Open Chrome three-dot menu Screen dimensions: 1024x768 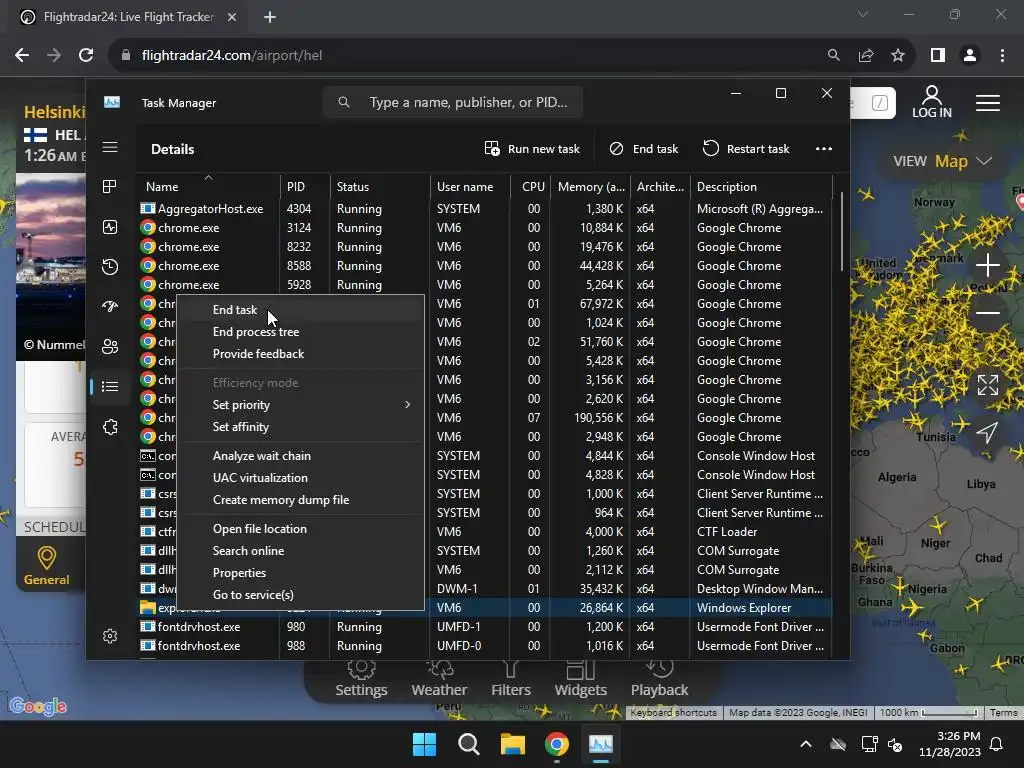pyautogui.click(x=1002, y=56)
